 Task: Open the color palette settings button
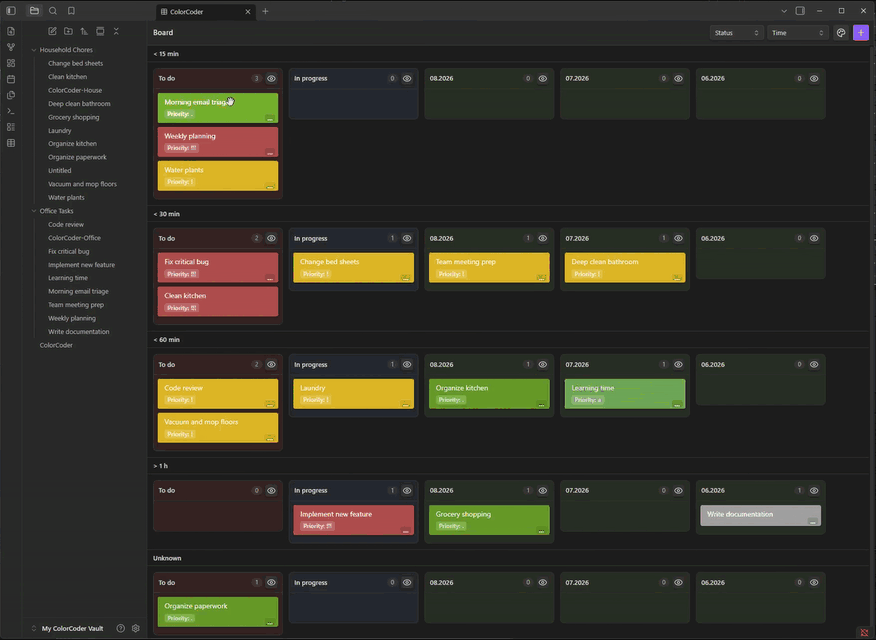coord(841,33)
